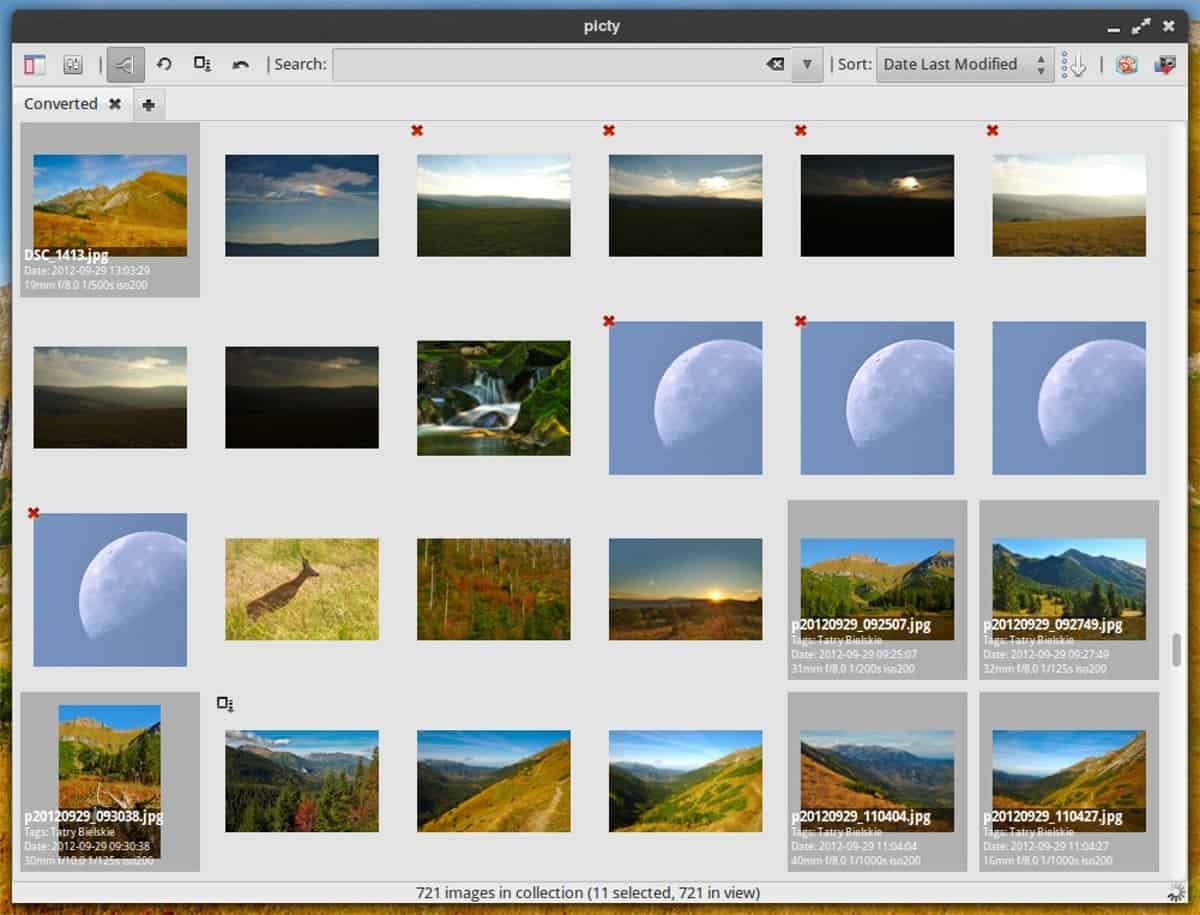Click the curved undo arrow icon

(240, 65)
